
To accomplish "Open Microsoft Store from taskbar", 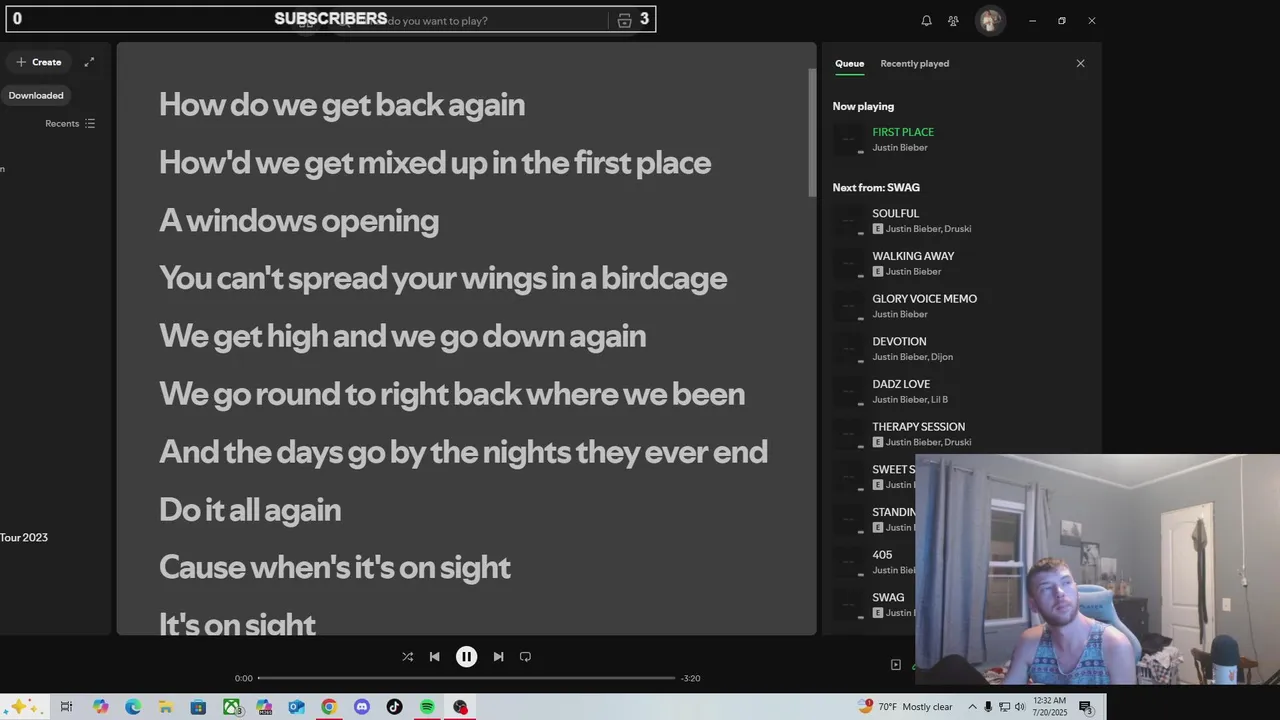I will click(x=198, y=707).
